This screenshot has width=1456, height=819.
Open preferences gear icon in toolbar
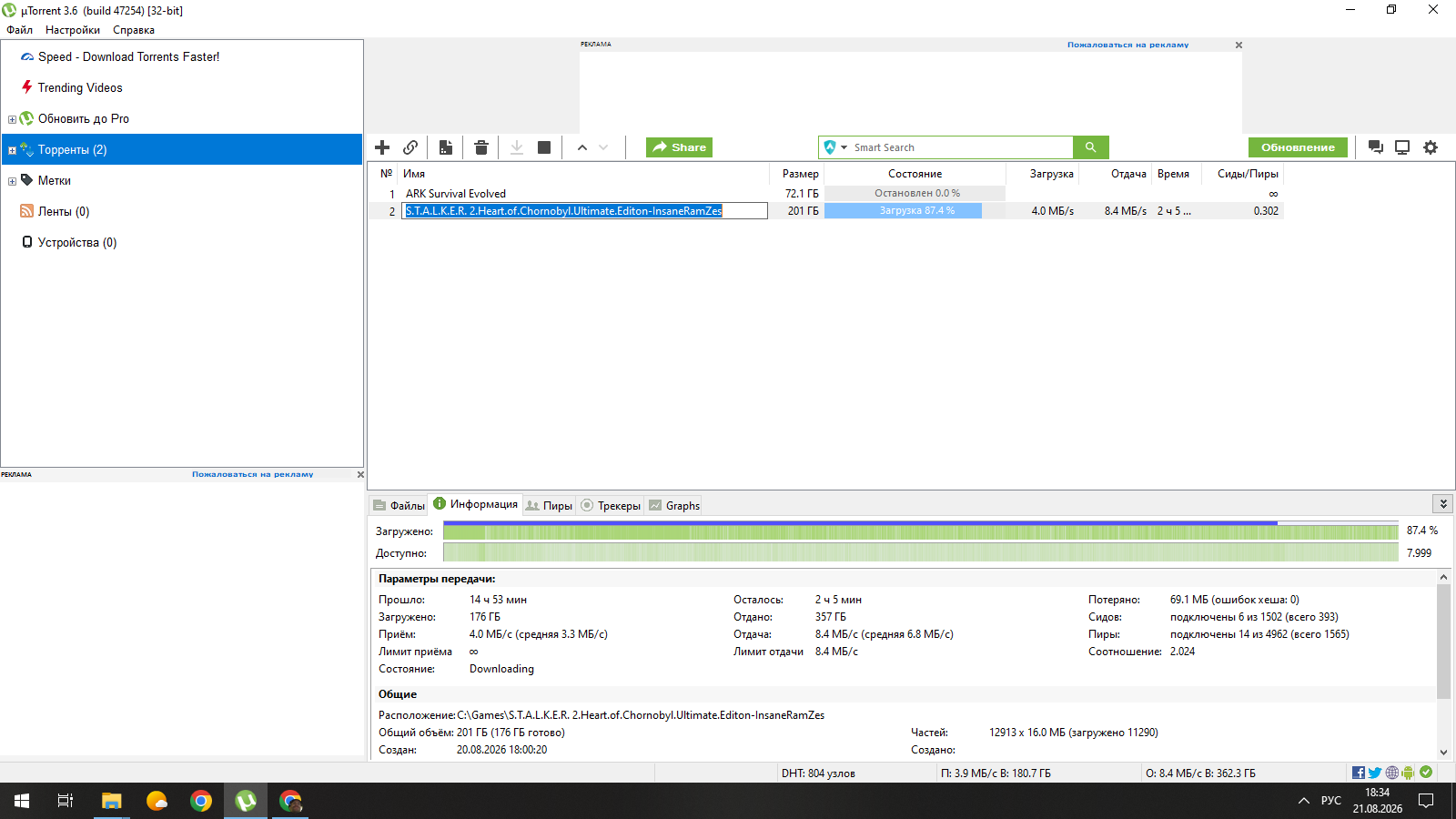coord(1431,147)
